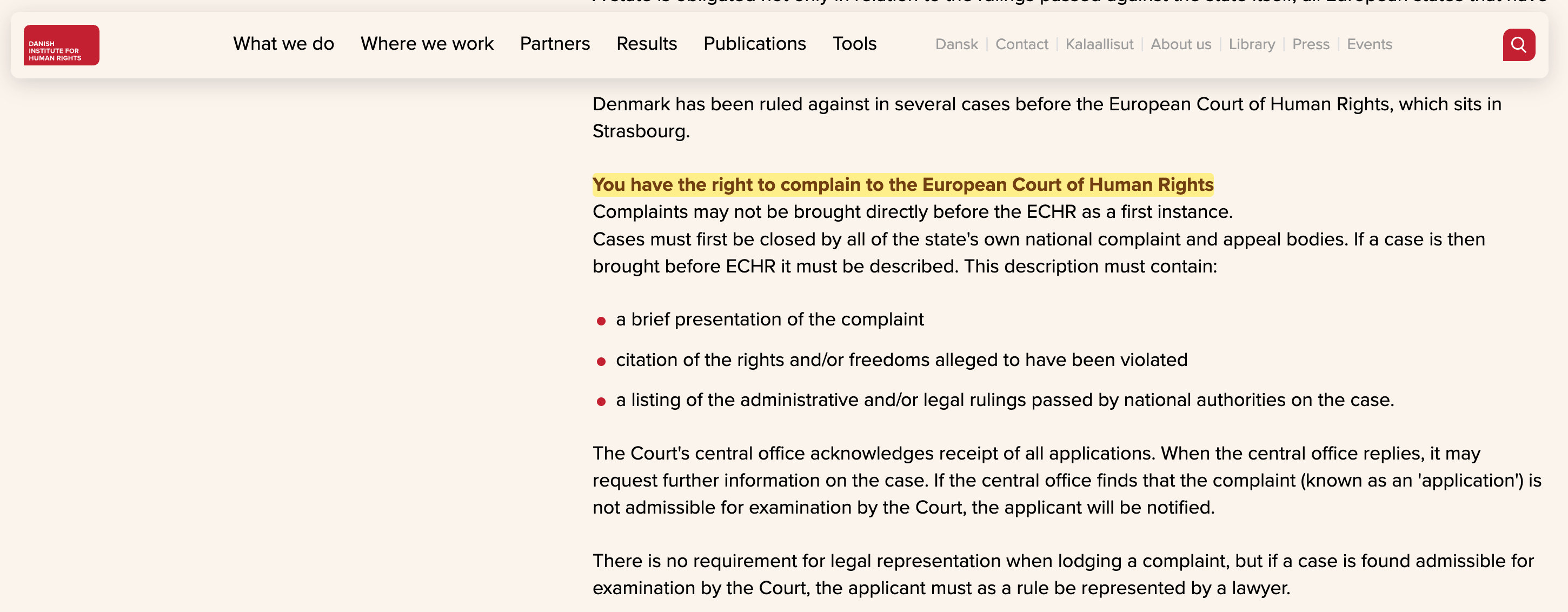1568x612 pixels.
Task: Open the Publications menu item
Action: [x=754, y=44]
